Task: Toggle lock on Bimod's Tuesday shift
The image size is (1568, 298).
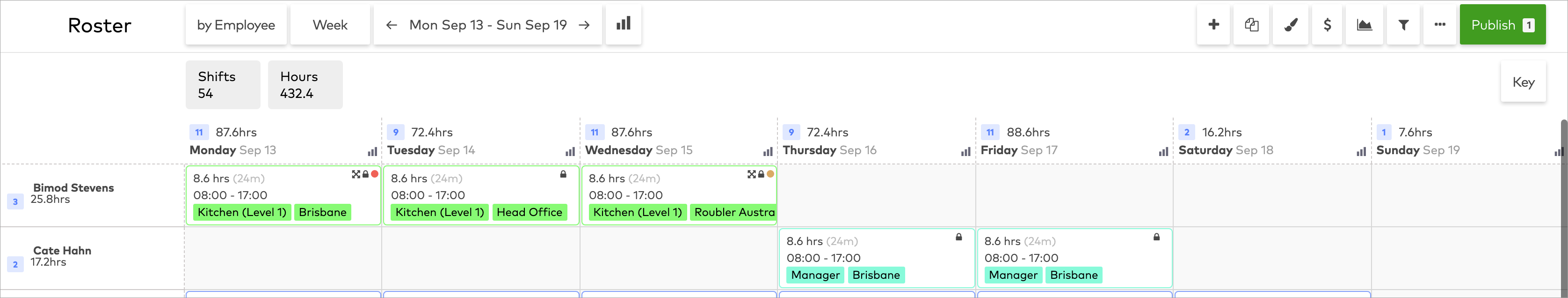Action: pos(563,174)
